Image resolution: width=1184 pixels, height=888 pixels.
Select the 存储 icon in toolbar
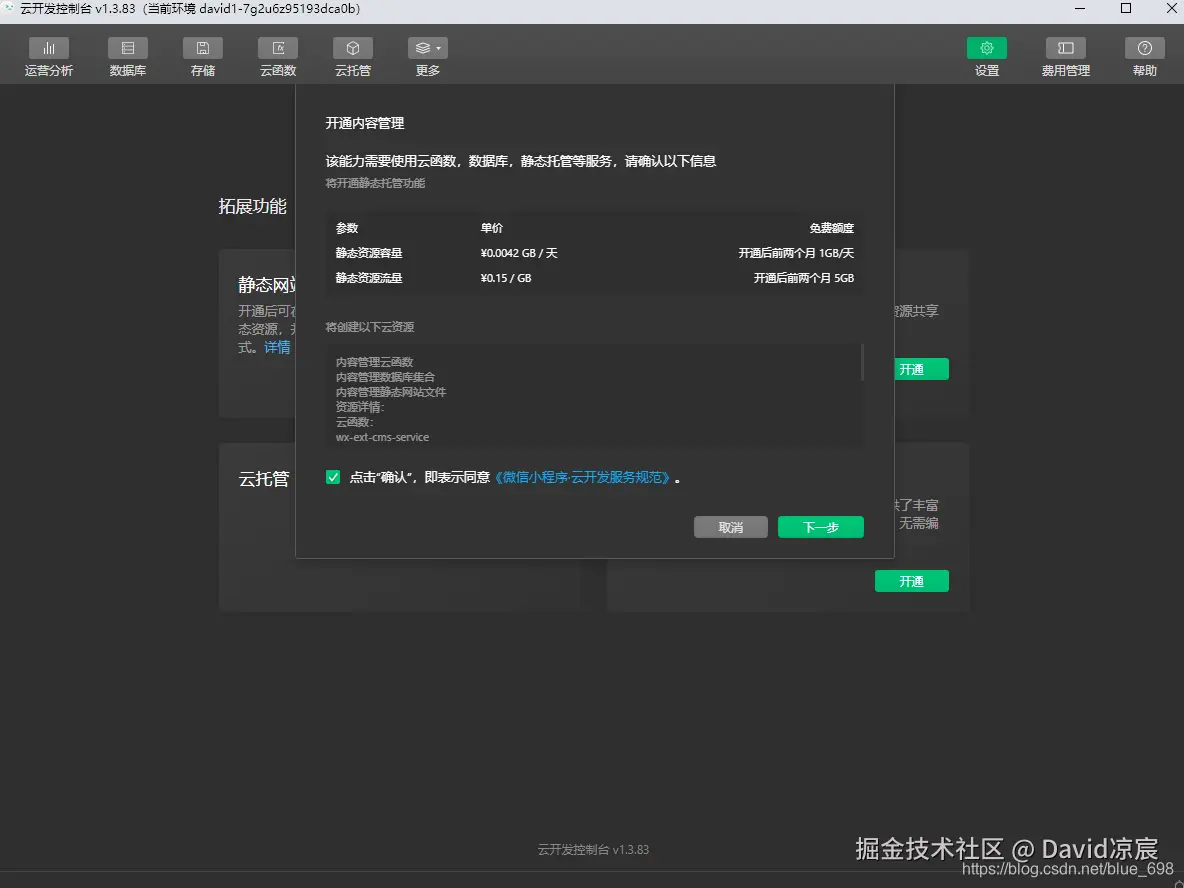pos(202,56)
